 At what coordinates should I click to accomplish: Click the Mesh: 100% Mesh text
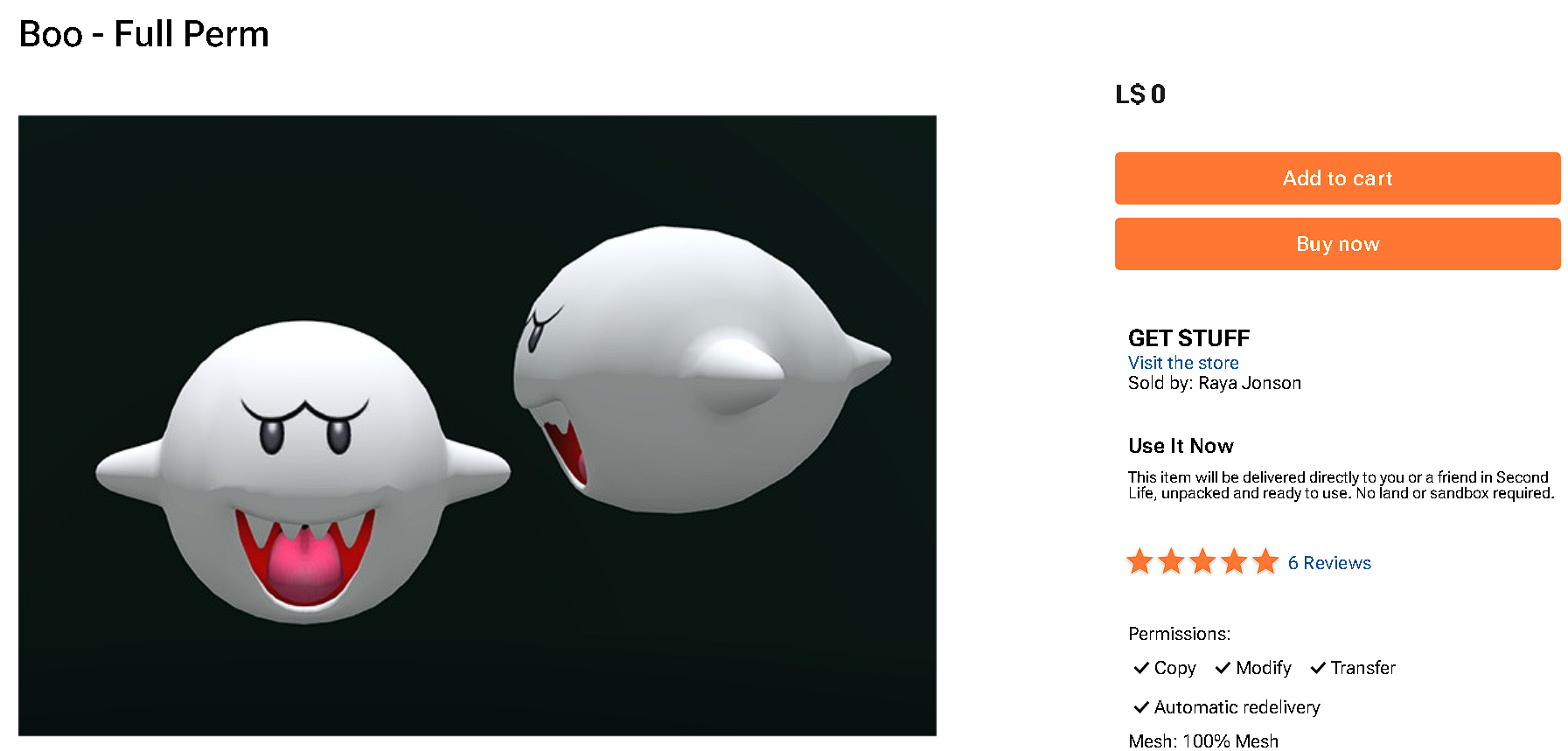click(1203, 741)
